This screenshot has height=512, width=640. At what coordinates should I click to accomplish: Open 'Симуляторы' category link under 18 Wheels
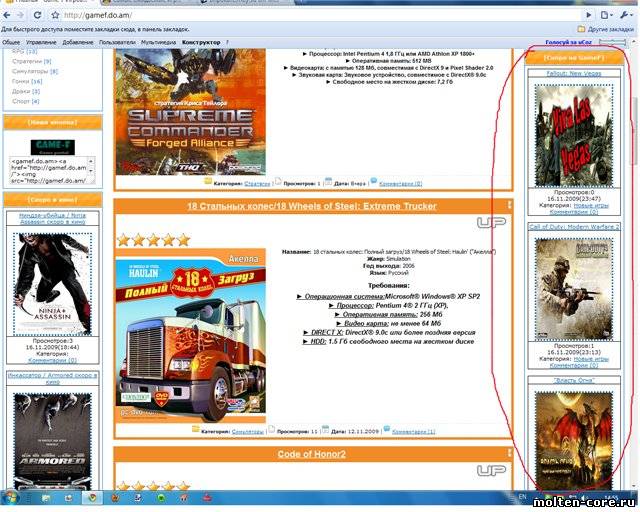pyautogui.click(x=248, y=432)
